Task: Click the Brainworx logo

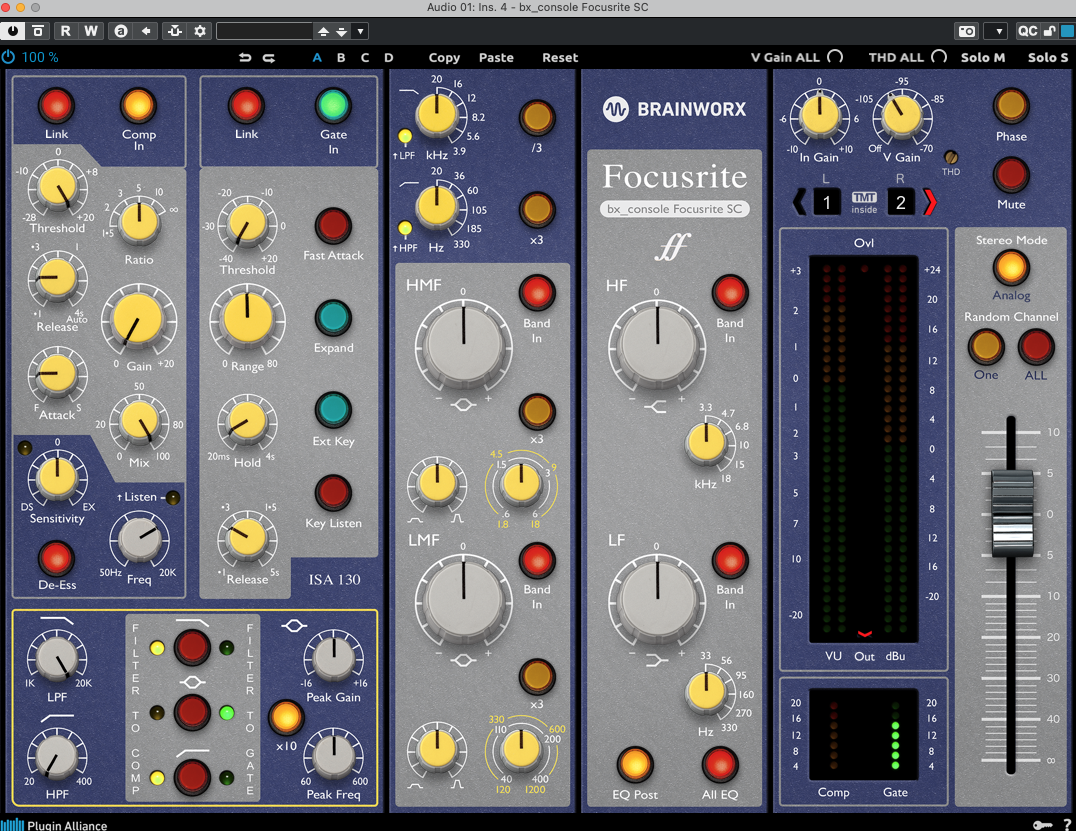Action: [674, 109]
